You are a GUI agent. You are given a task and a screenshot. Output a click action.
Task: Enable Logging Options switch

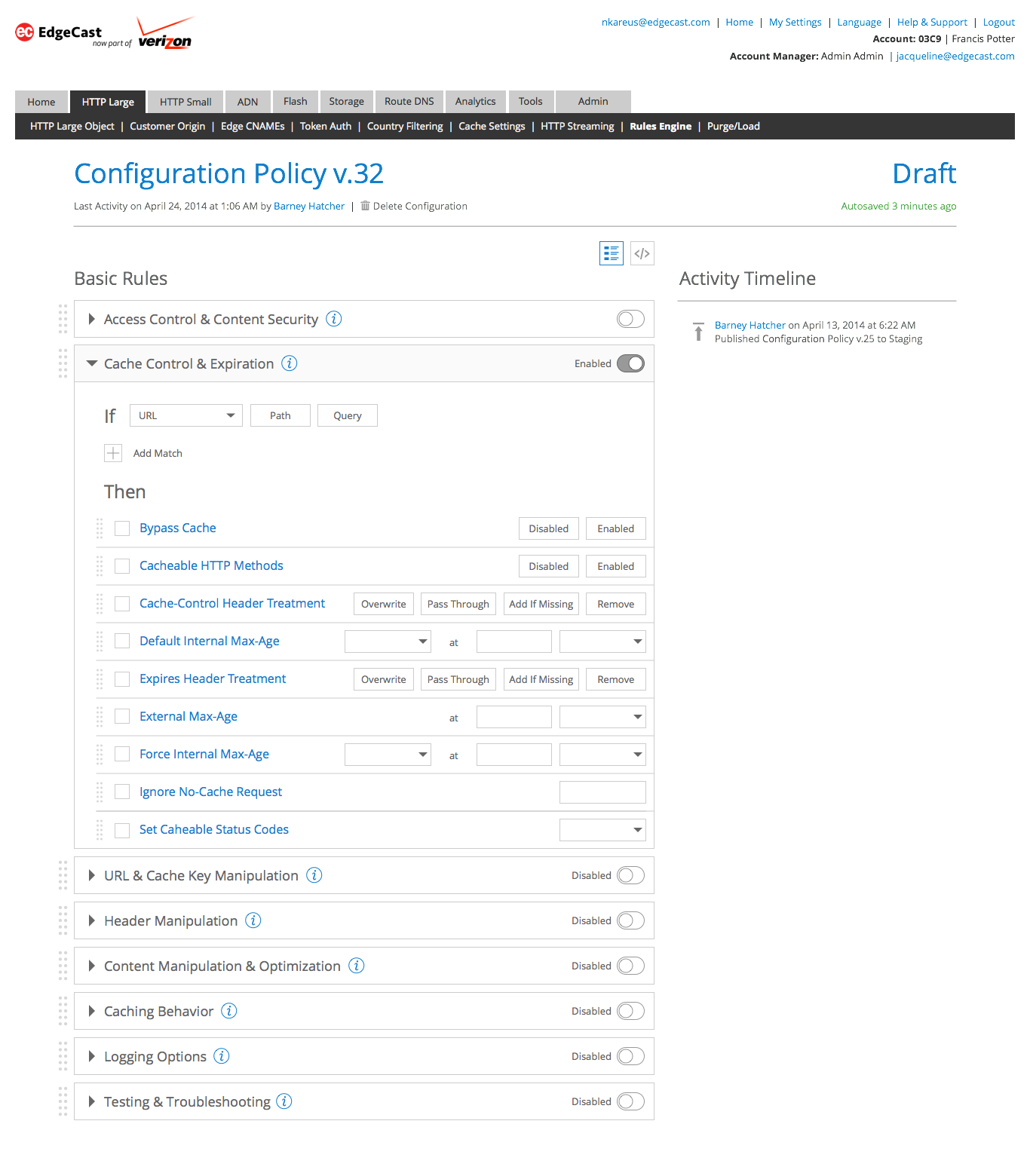[630, 1056]
